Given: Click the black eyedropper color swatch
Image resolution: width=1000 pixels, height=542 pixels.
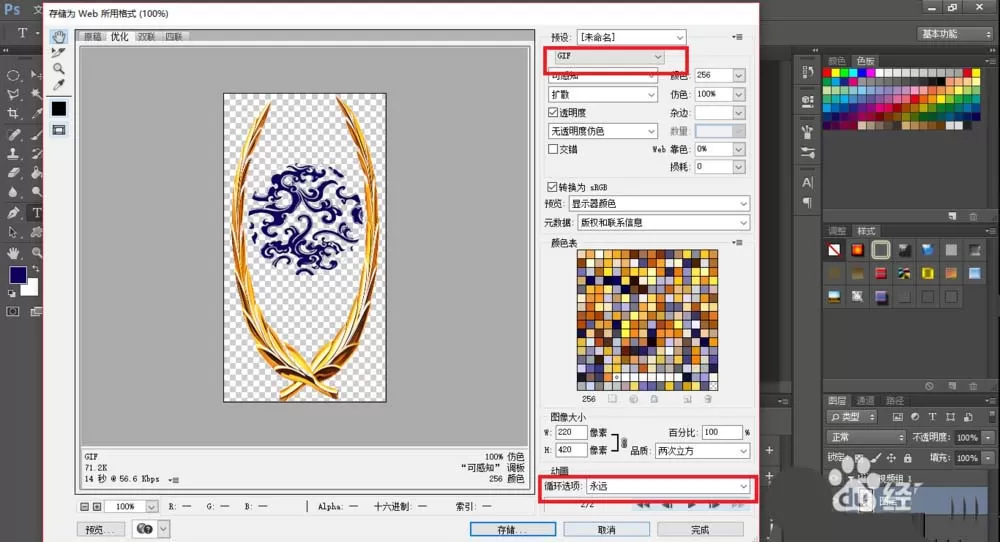Looking at the screenshot, I should pos(59,108).
